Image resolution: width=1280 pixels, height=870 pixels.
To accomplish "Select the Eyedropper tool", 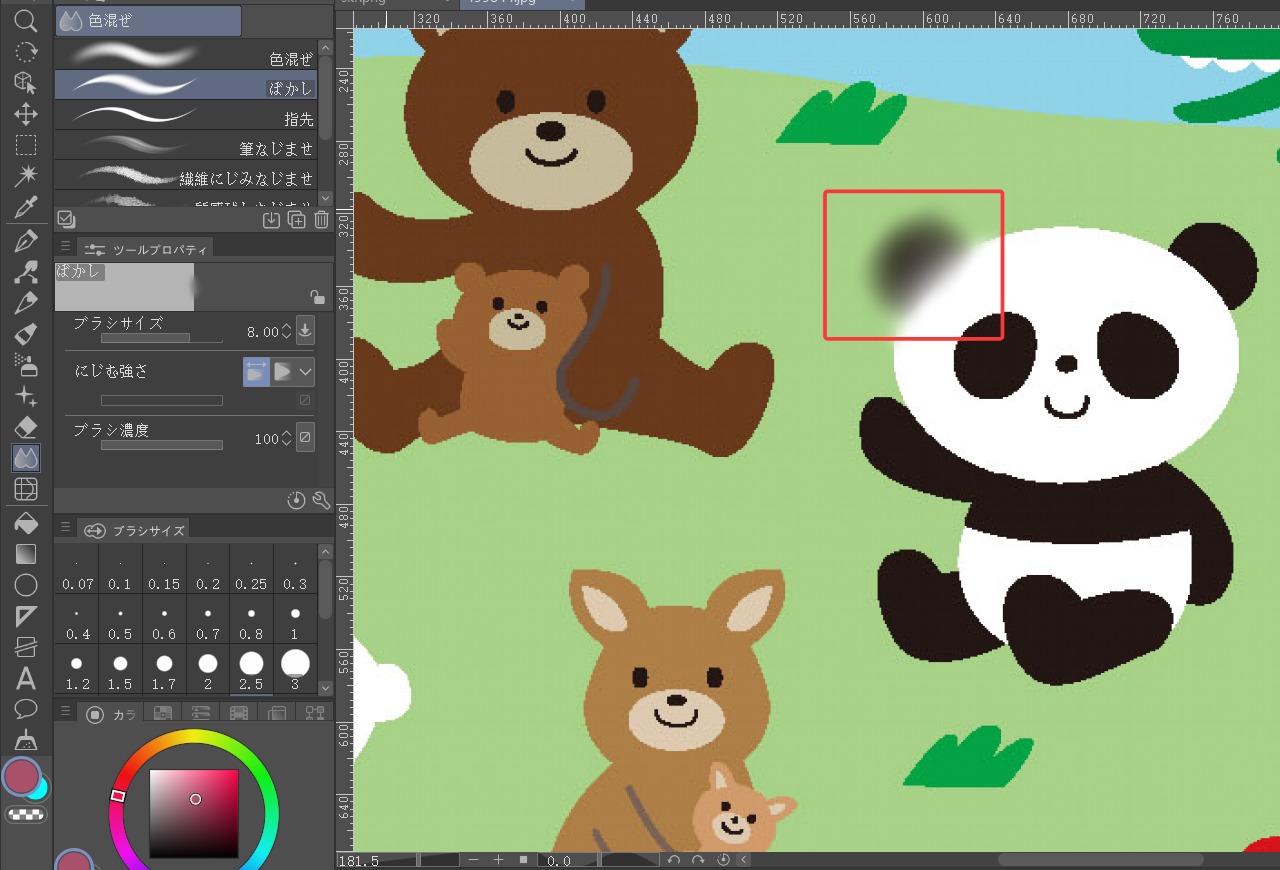I will point(26,209).
